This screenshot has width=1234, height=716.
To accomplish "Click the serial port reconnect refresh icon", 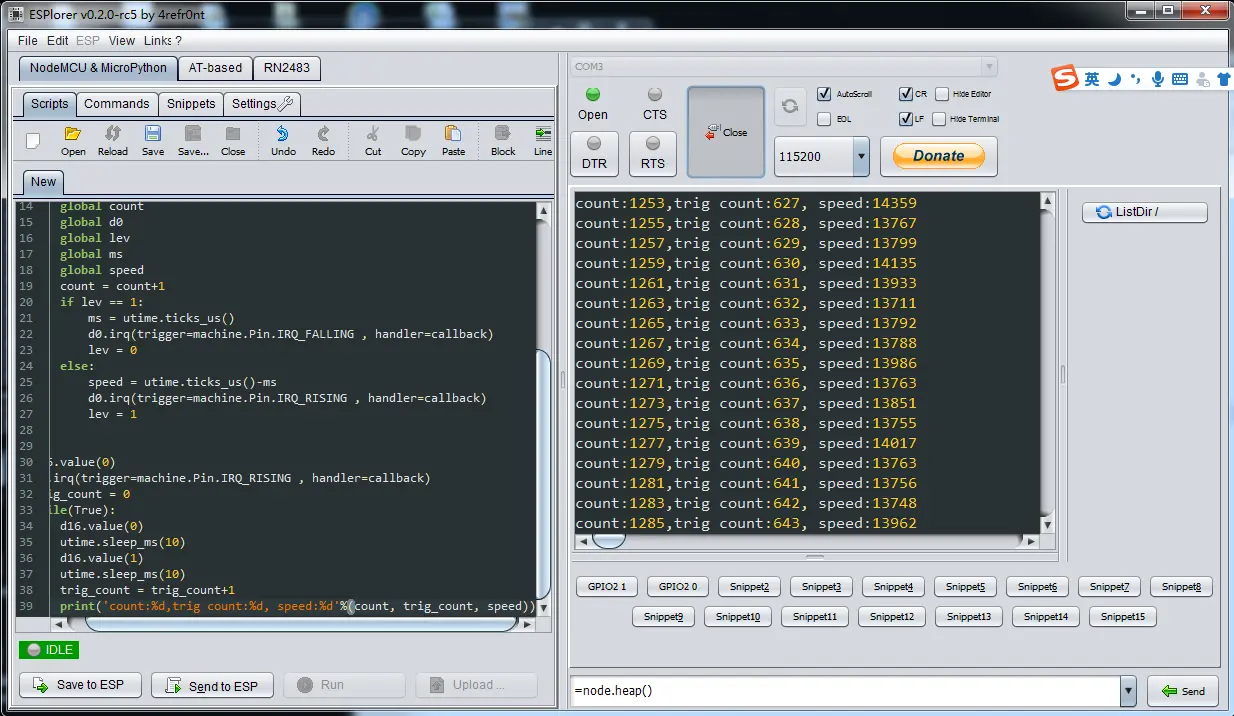I will tap(790, 106).
